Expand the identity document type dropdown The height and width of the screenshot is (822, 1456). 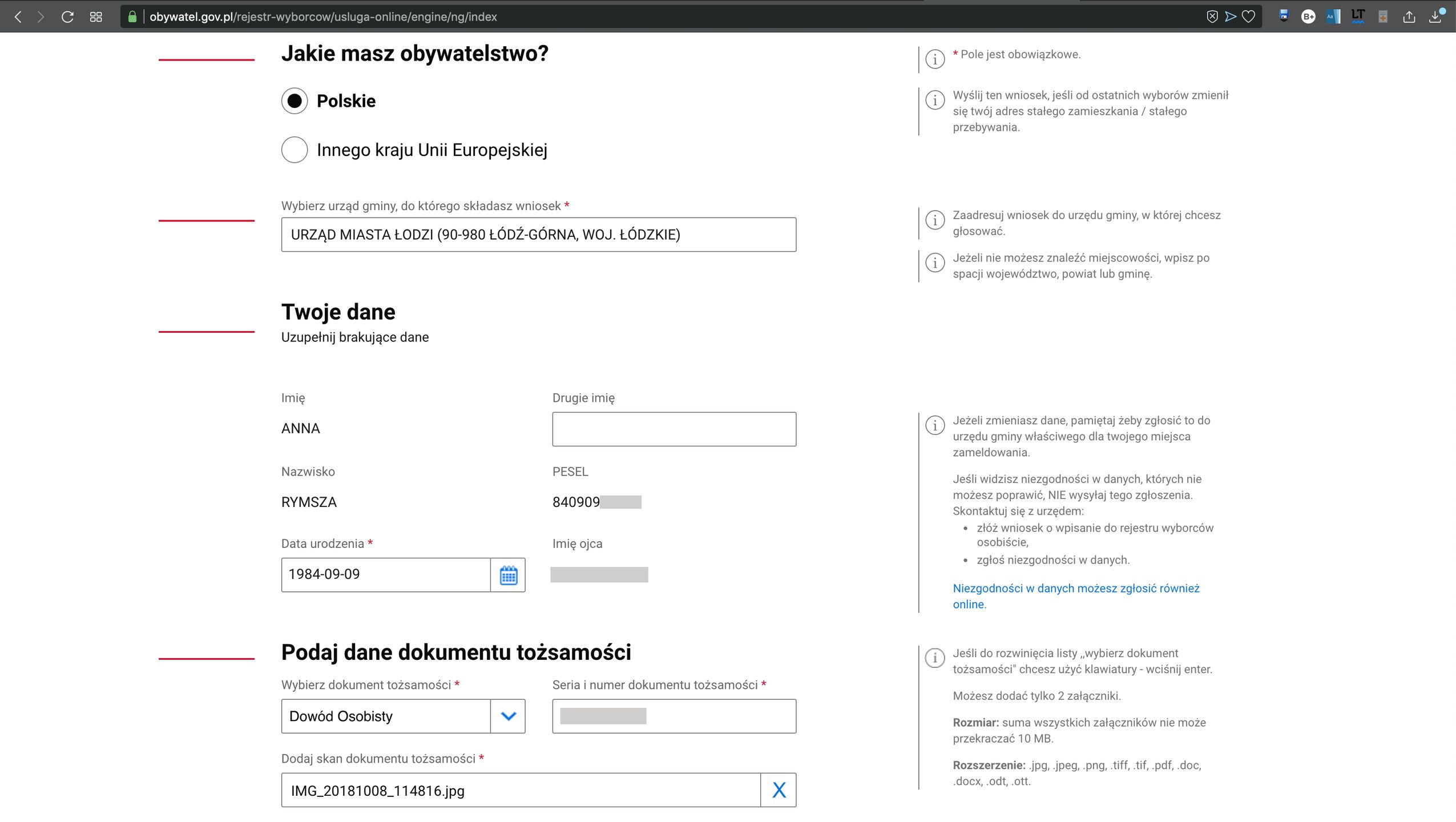pos(508,716)
